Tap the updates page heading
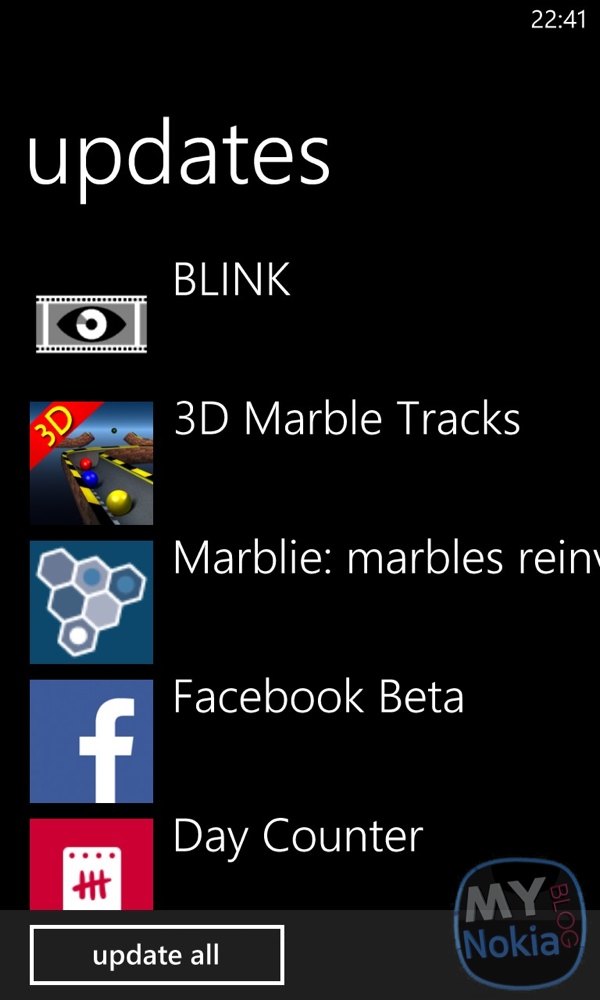The width and height of the screenshot is (600, 1000). click(x=179, y=158)
